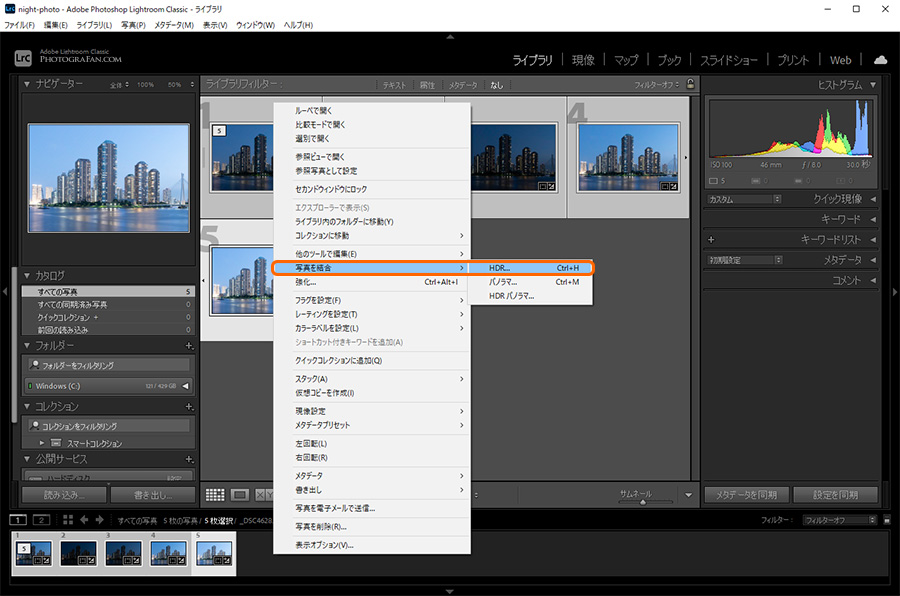This screenshot has height=596, width=900.
Task: Expand the Keywording panel
Action: (873, 219)
